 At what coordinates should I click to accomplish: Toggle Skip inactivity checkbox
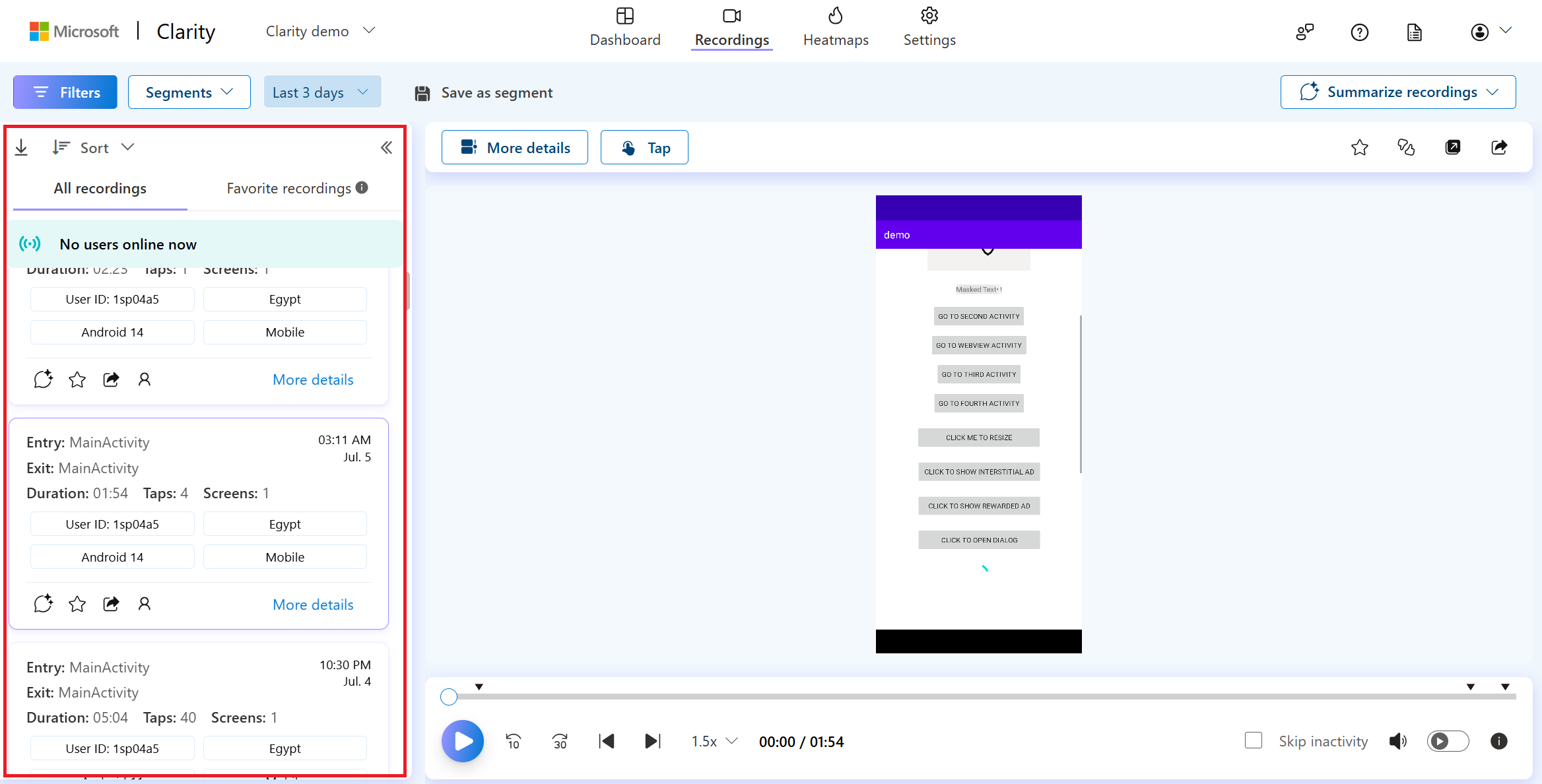pos(1254,741)
